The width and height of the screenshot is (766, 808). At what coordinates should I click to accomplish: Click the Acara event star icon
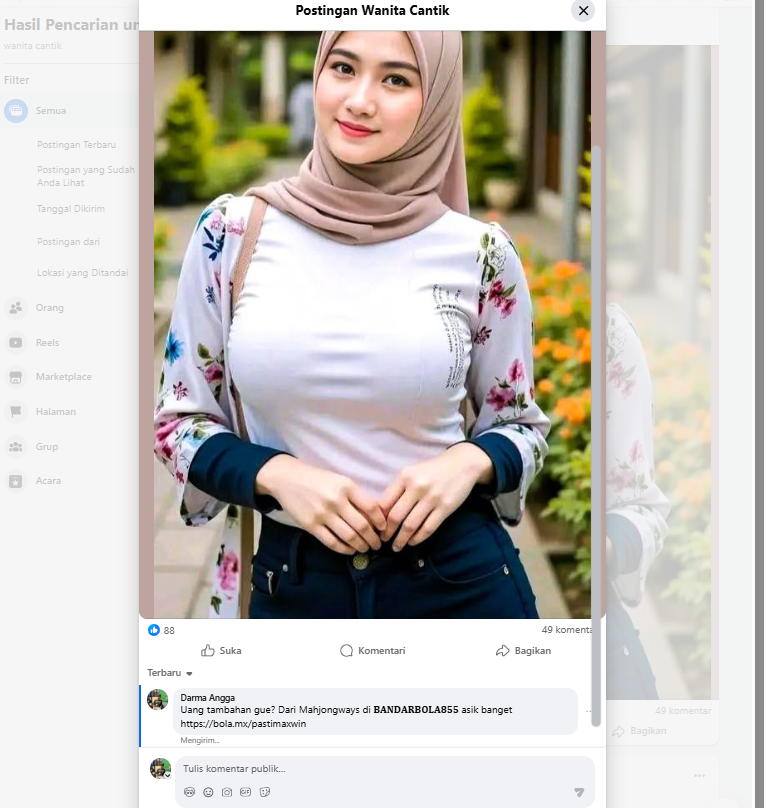16,481
